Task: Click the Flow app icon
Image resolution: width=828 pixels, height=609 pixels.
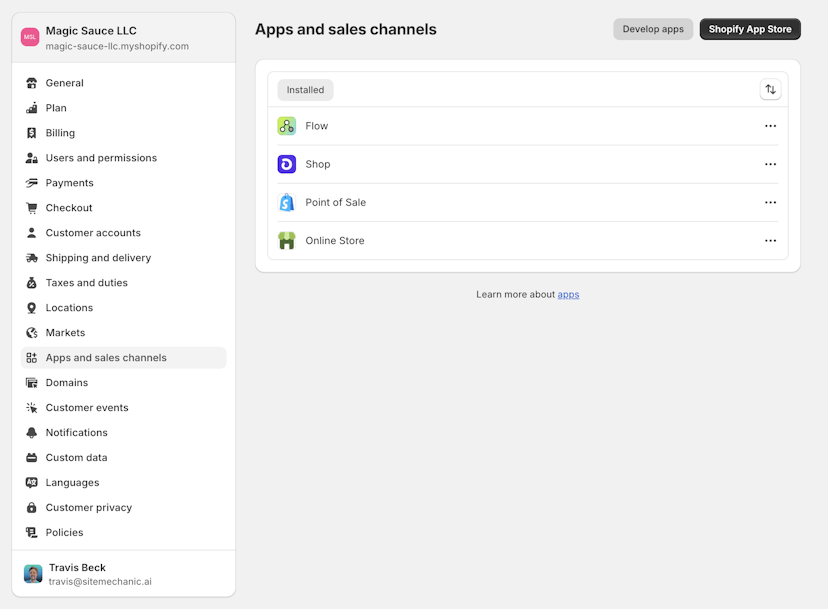Action: [287, 126]
